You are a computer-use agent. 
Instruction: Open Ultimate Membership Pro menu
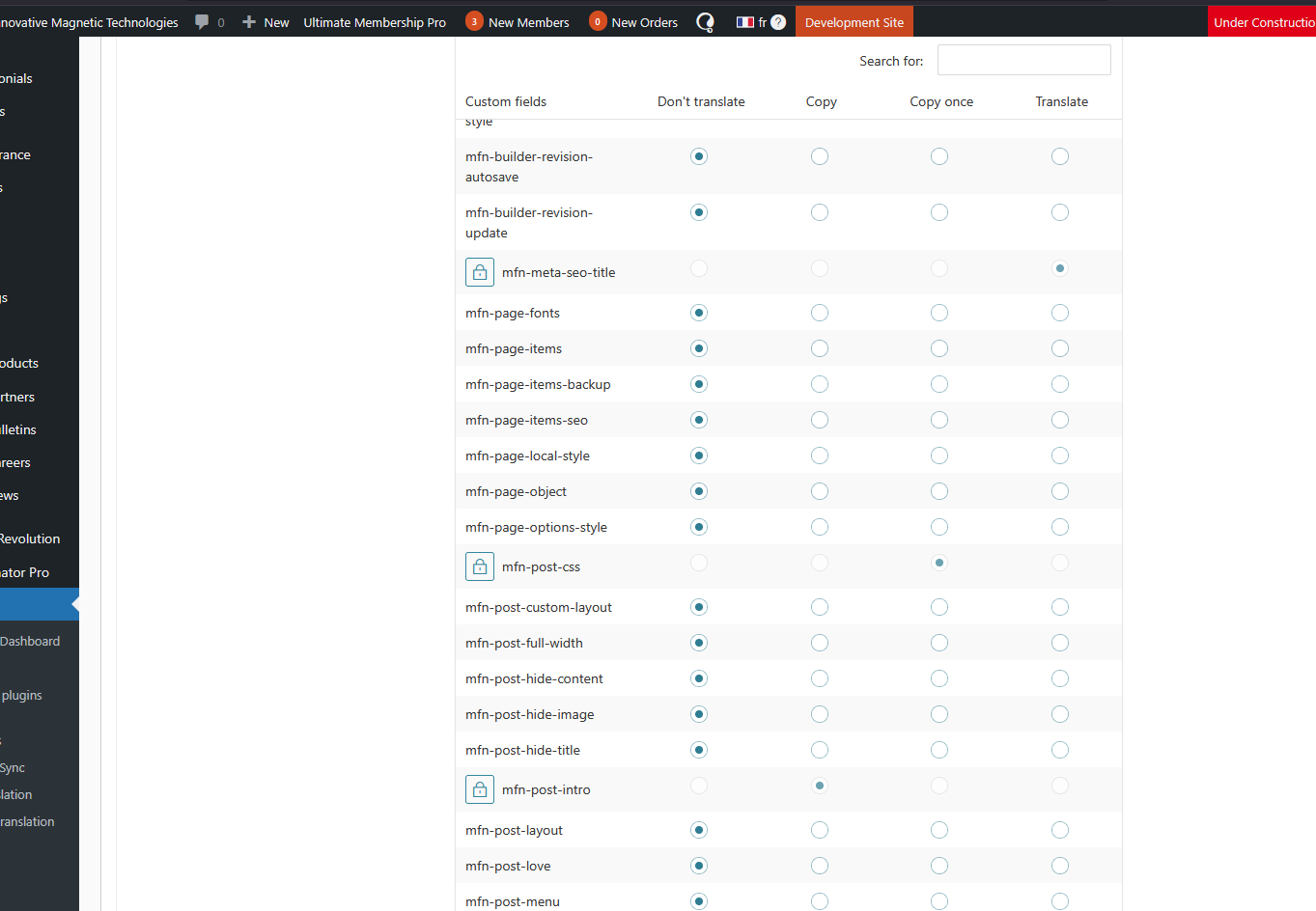(375, 22)
